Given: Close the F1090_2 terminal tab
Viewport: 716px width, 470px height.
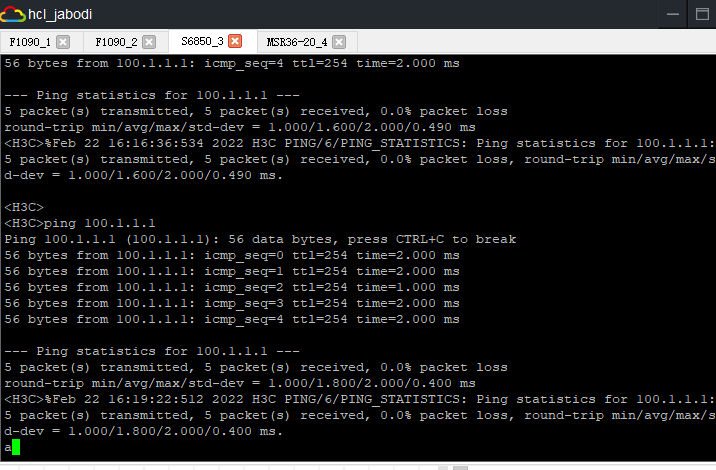Looking at the screenshot, I should (149, 42).
